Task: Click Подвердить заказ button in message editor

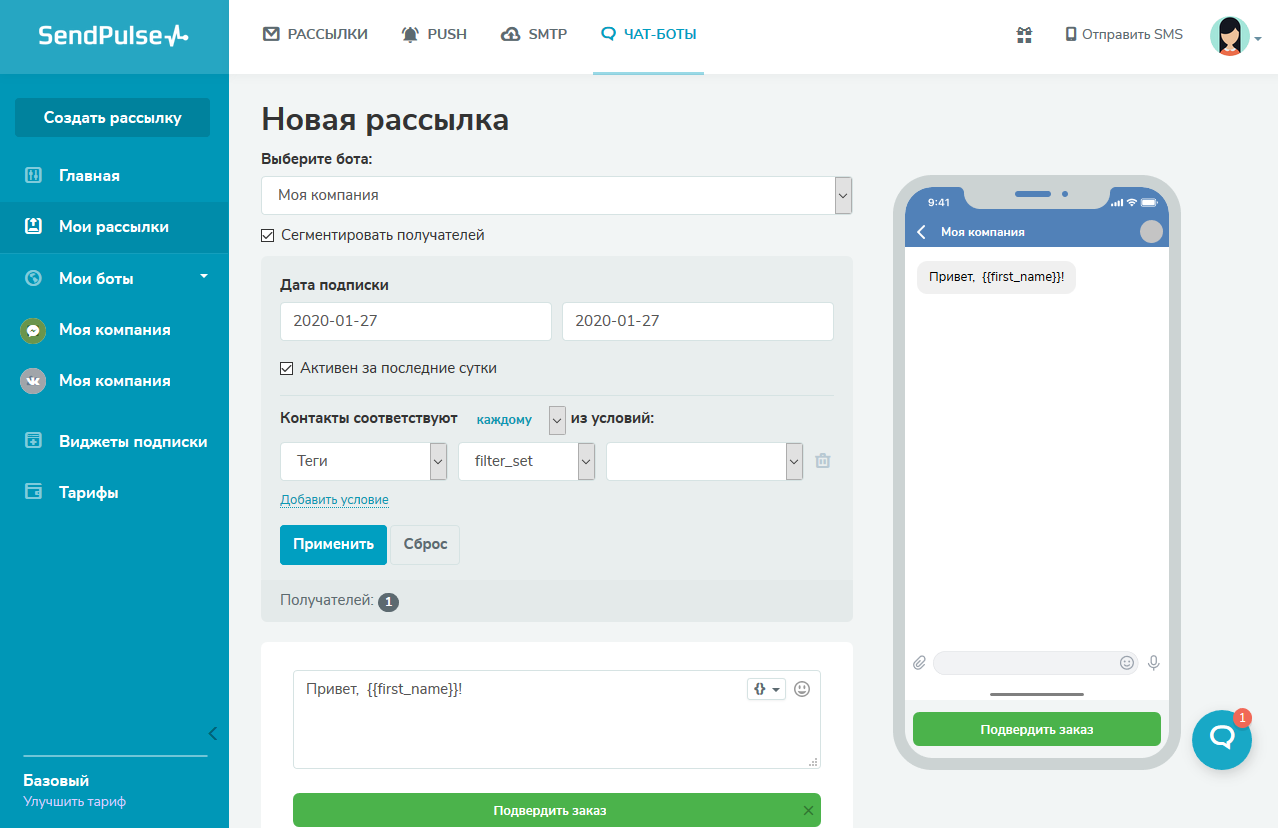Action: [x=549, y=811]
